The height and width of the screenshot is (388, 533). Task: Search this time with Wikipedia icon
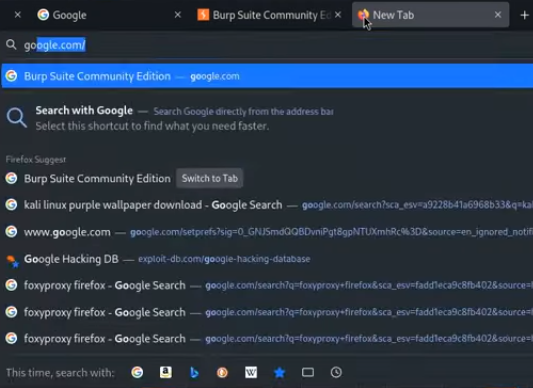(x=251, y=372)
